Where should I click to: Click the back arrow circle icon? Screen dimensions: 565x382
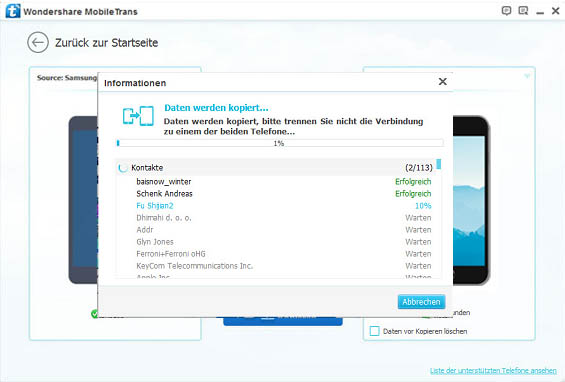click(x=38, y=43)
